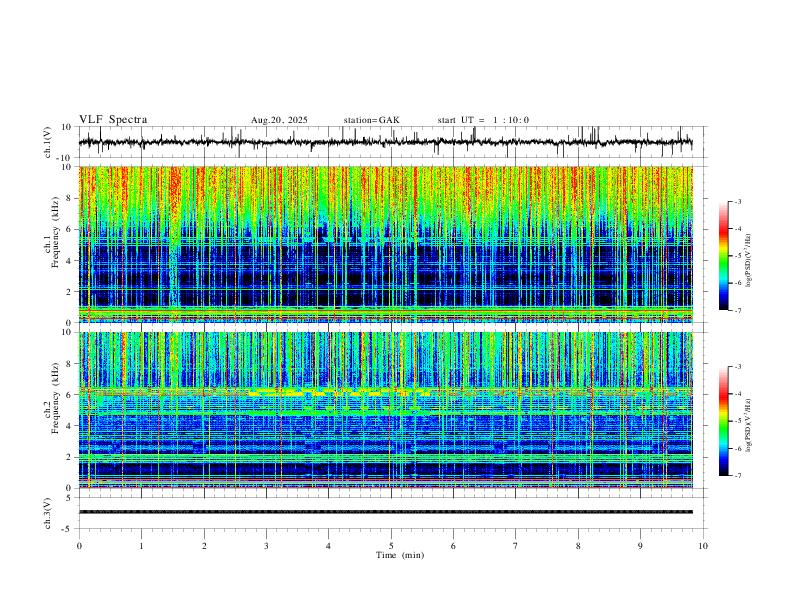Click the "3" tick label on time axis
The width and height of the screenshot is (792, 612).
[x=266, y=546]
